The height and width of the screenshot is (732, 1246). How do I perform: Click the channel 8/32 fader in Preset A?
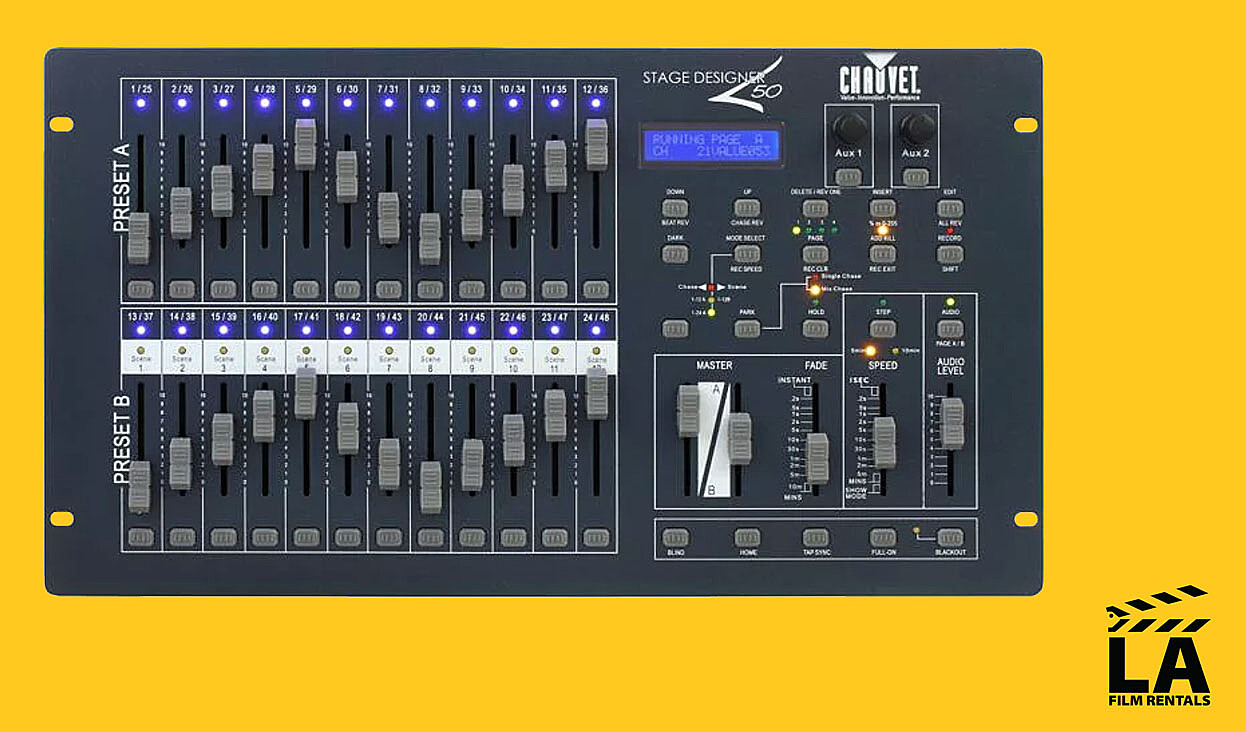(429, 238)
